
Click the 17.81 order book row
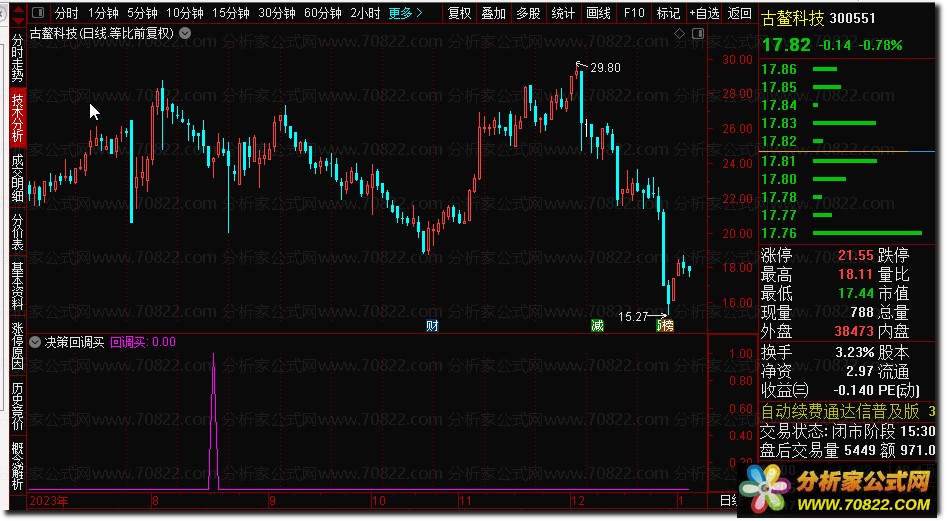(847, 161)
